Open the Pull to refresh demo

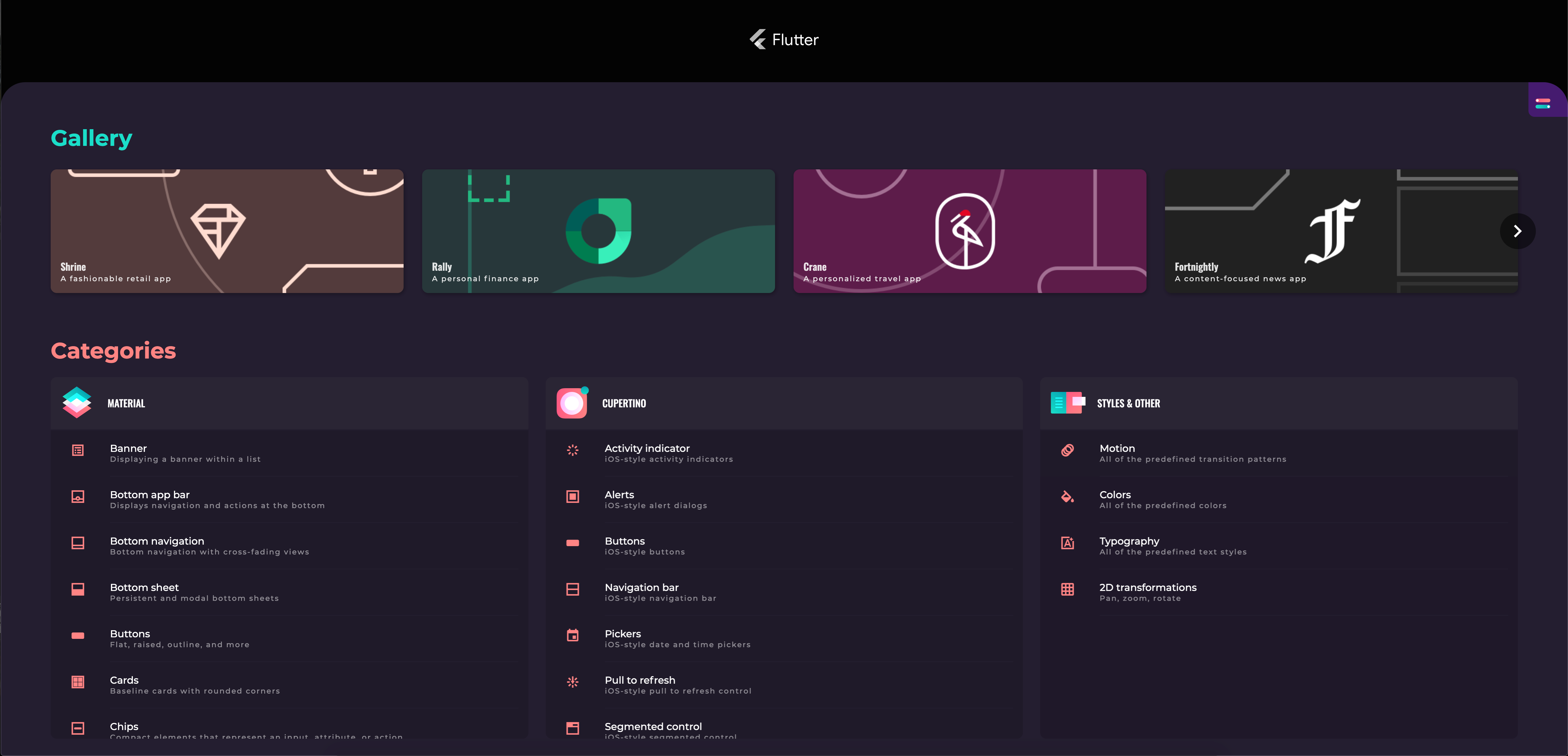tap(784, 685)
